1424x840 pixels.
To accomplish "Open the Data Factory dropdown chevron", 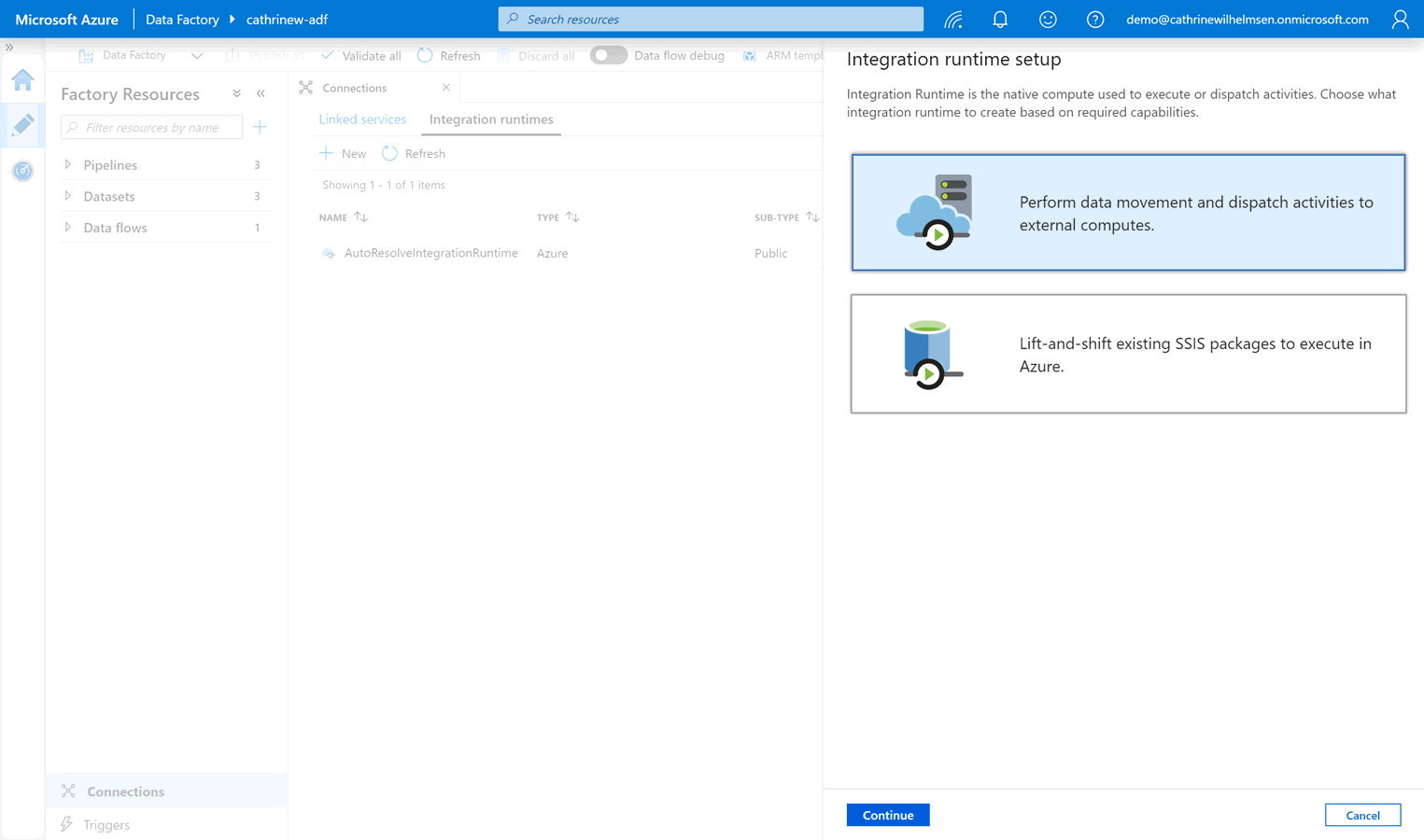I will coord(197,56).
